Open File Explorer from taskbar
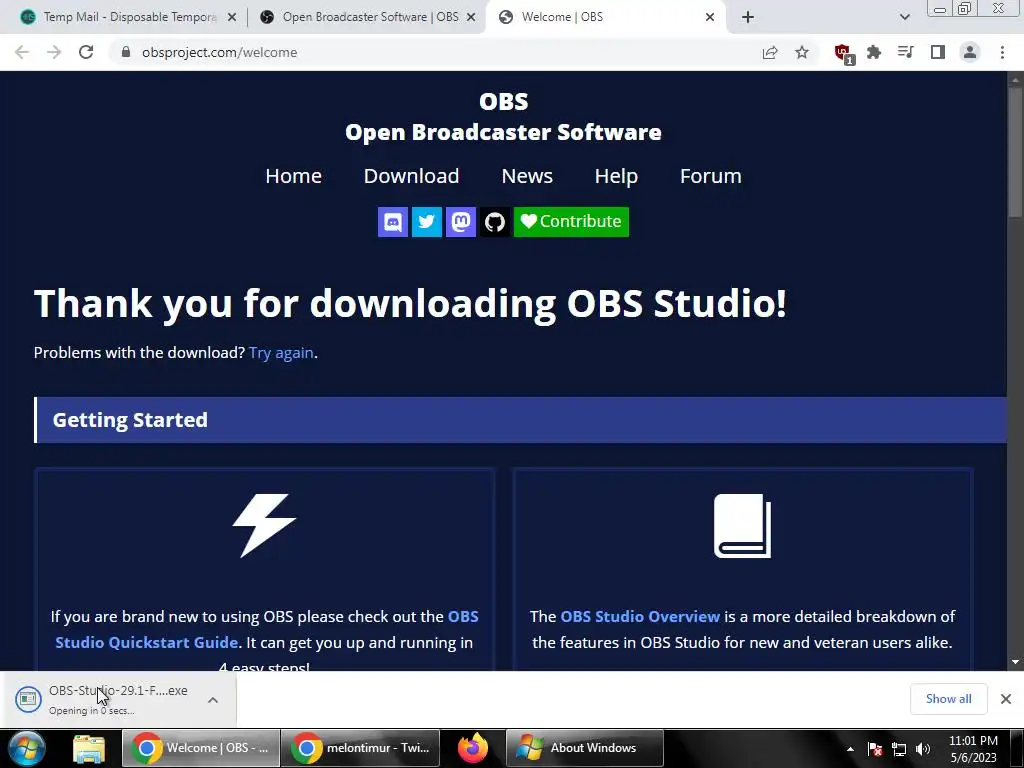 point(89,748)
